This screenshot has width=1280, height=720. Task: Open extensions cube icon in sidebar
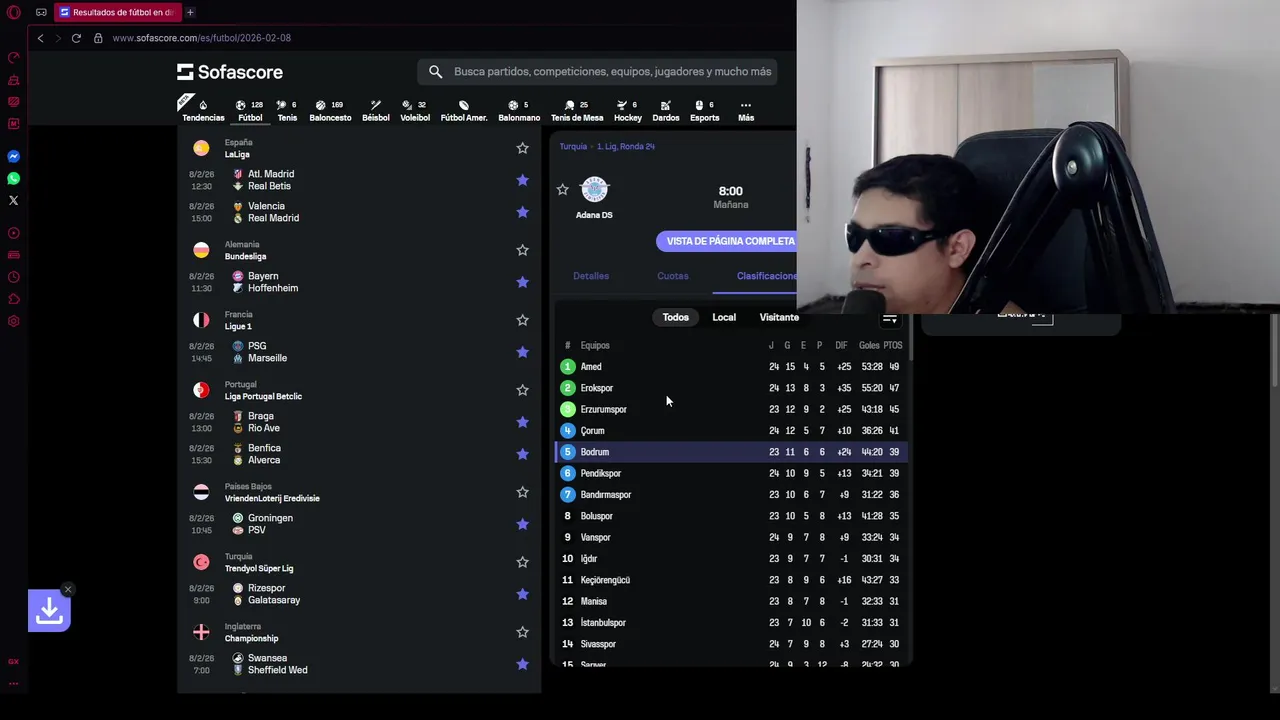[x=14, y=299]
